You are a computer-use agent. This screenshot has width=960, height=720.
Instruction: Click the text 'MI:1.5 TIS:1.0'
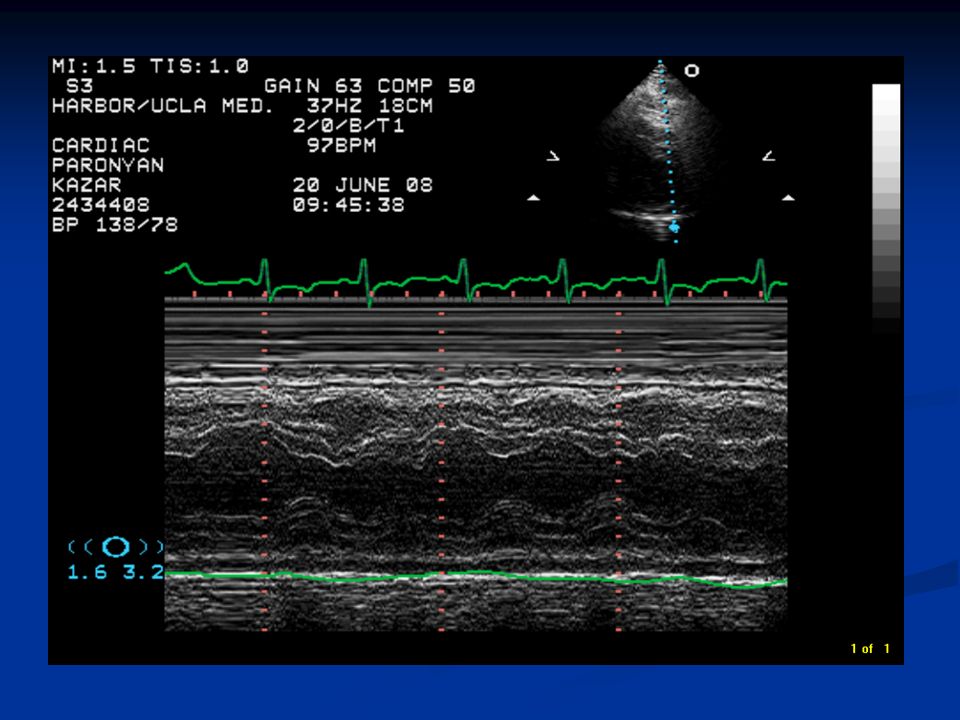click(x=151, y=66)
